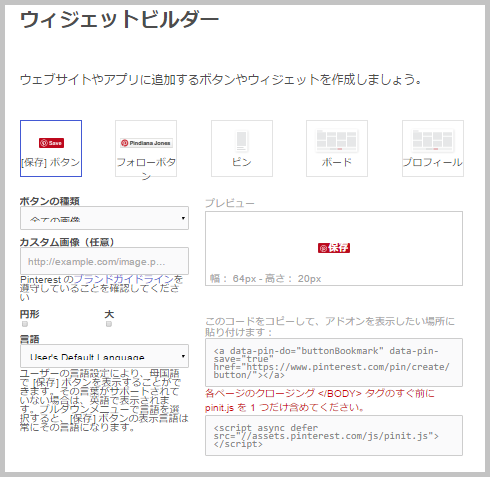The width and height of the screenshot is (490, 477).
Task: Click the このコードをコピーして instruction text
Action: [330, 327]
